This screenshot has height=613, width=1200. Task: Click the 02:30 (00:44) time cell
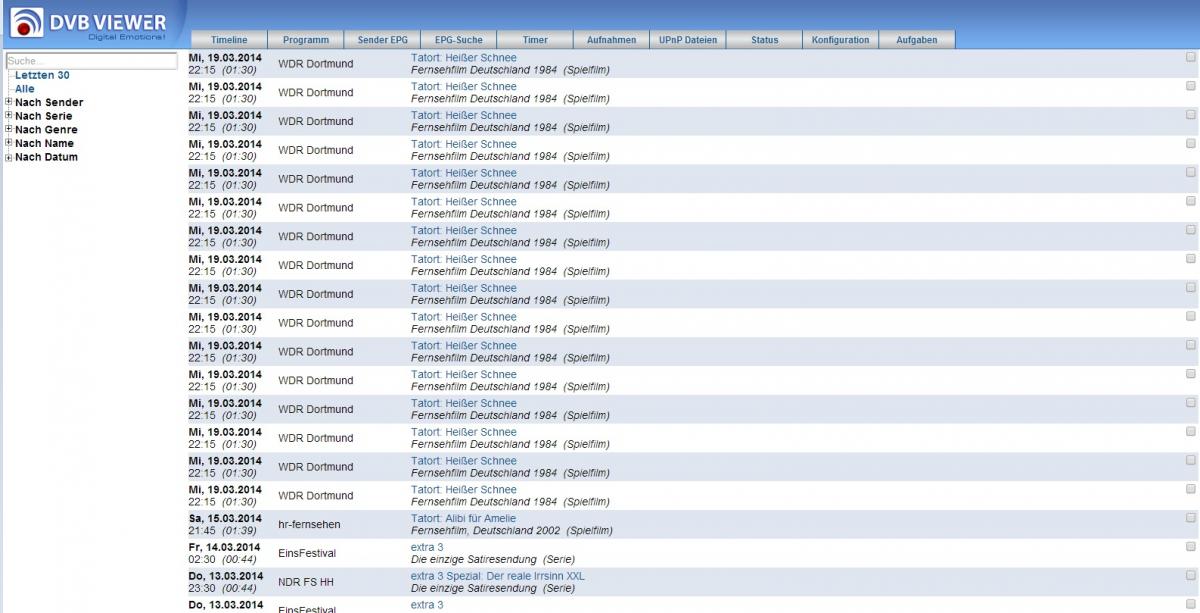click(222, 560)
